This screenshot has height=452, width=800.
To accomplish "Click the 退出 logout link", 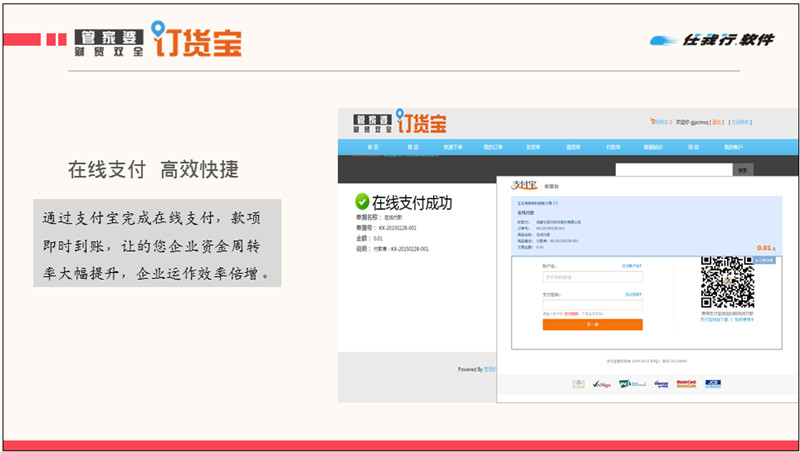I will click(x=716, y=122).
